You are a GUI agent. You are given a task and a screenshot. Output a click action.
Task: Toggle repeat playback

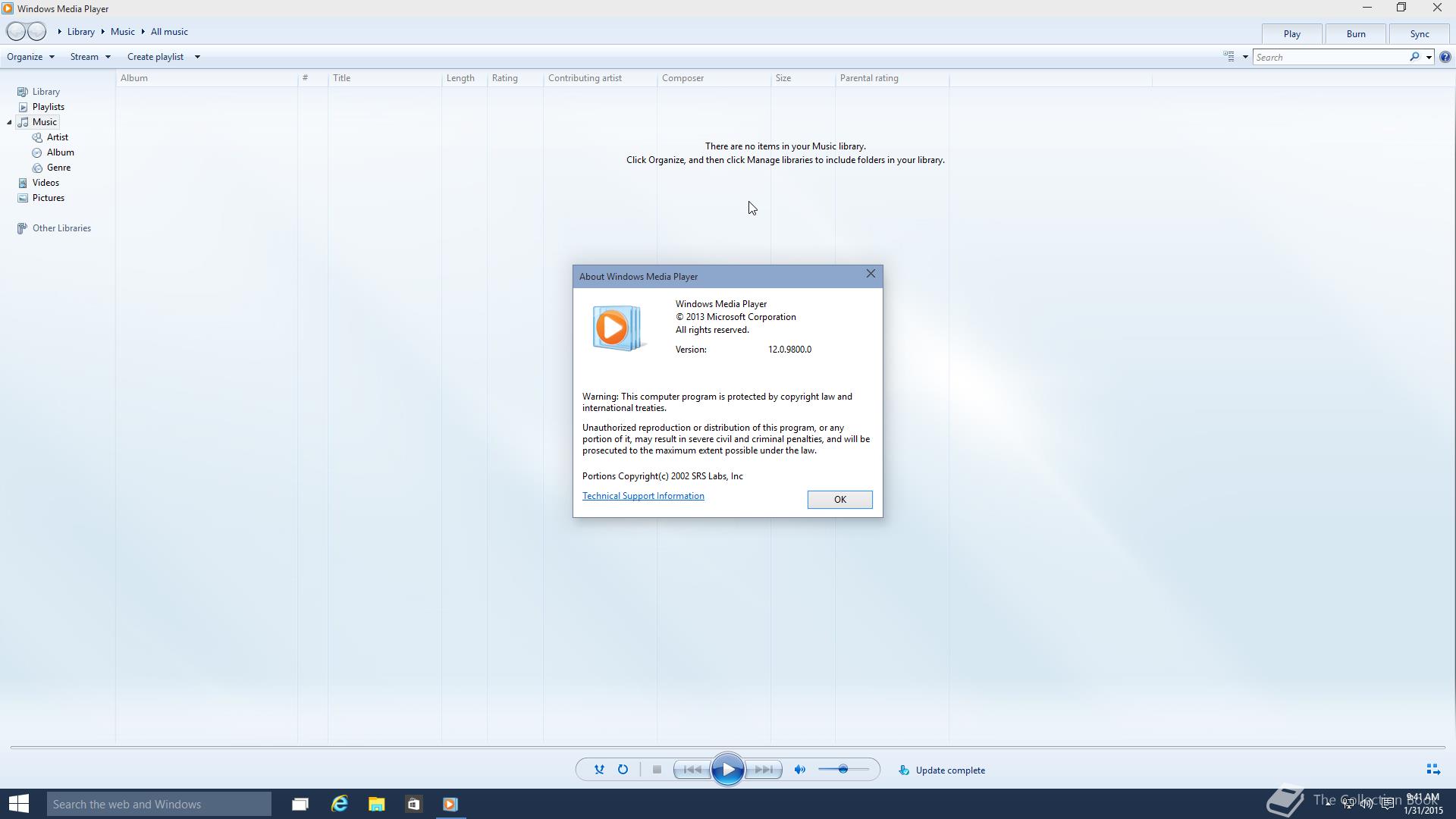click(x=623, y=770)
